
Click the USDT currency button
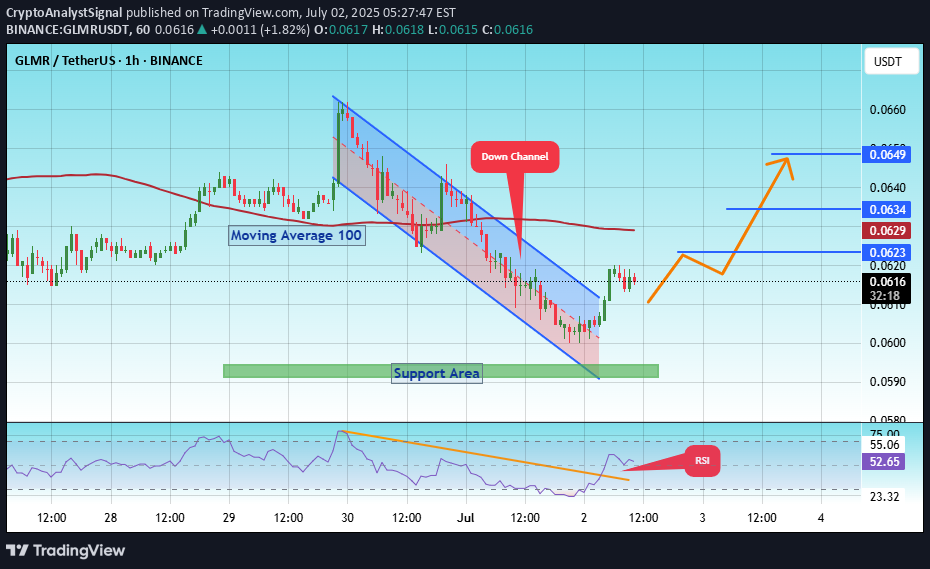click(891, 62)
